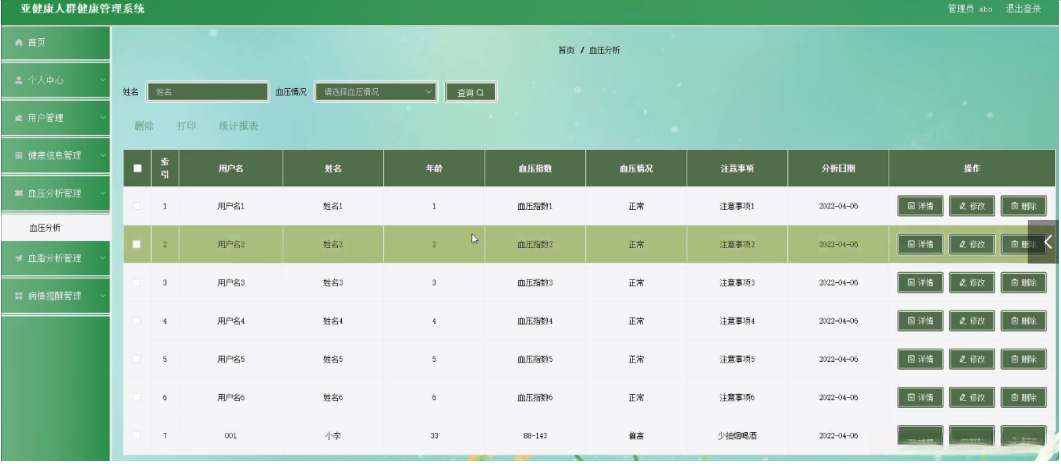1061x464 pixels.
Task: Click the home icon beside 首页
Action: click(x=19, y=43)
